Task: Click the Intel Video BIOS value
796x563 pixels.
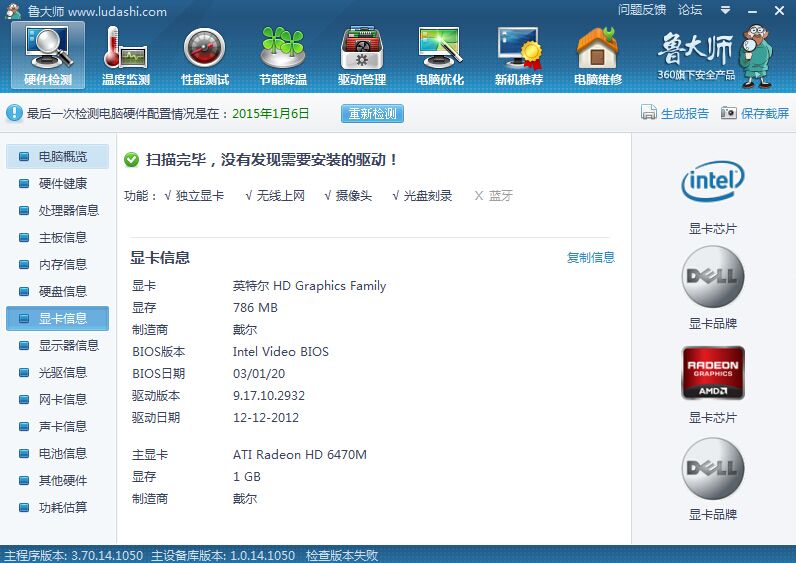Action: 281,352
